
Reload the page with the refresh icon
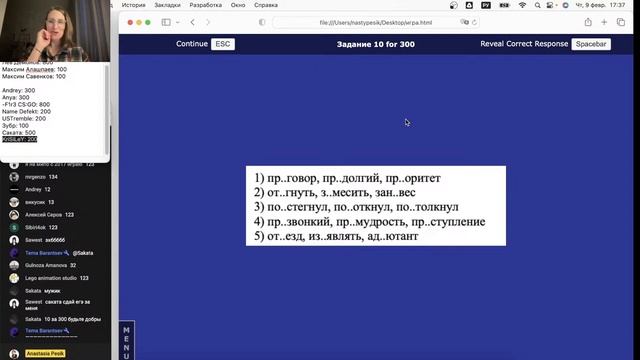tap(474, 22)
